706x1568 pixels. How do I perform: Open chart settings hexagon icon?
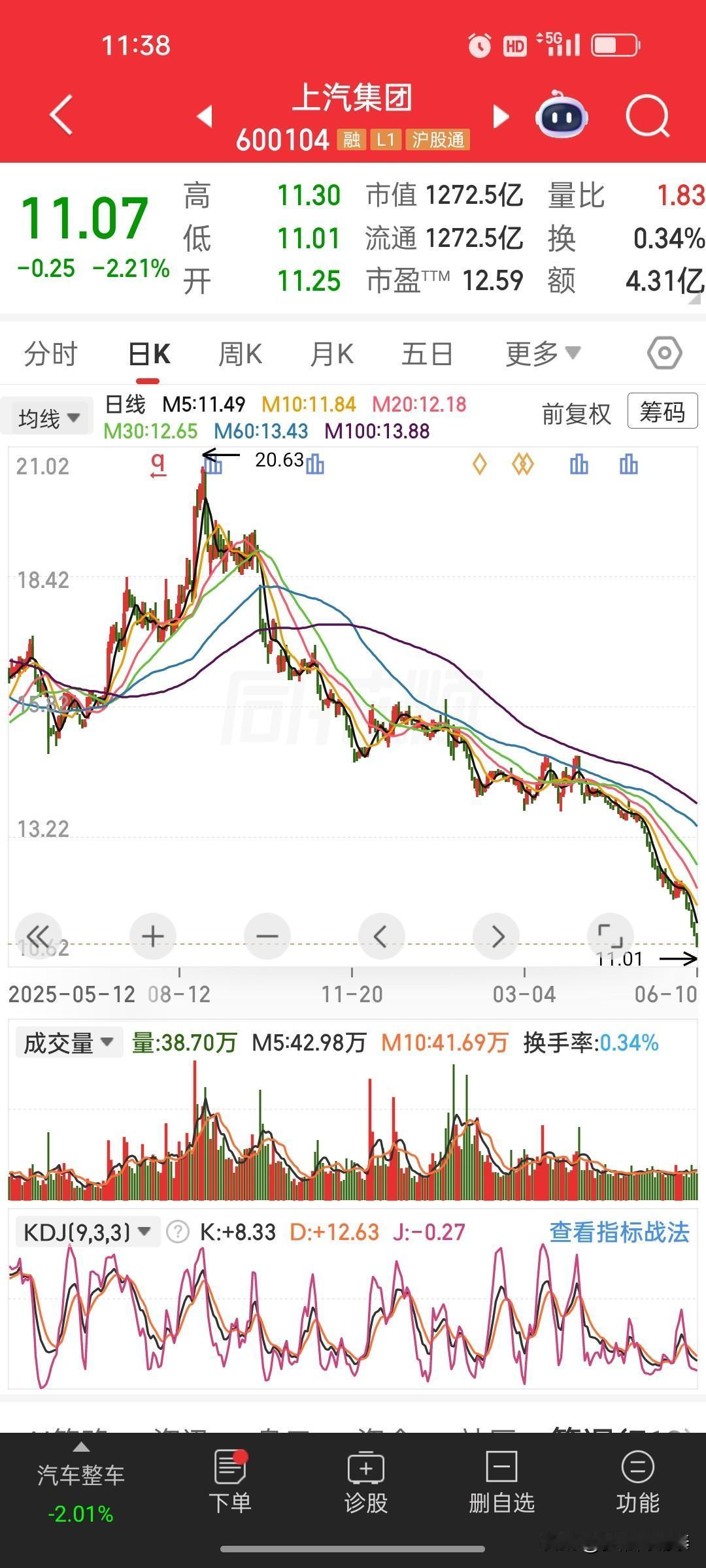664,353
